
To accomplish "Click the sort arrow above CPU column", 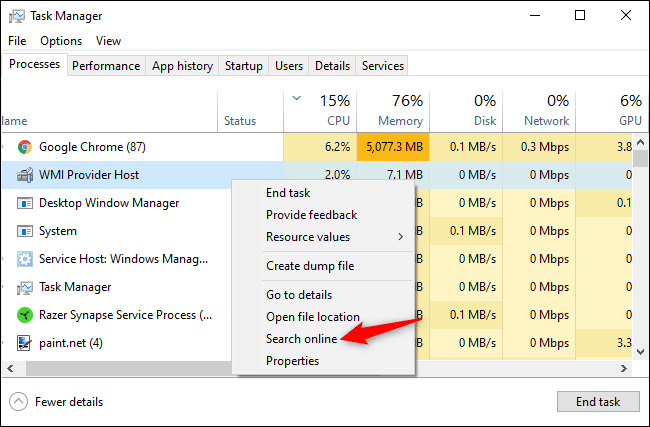I will coord(297,99).
